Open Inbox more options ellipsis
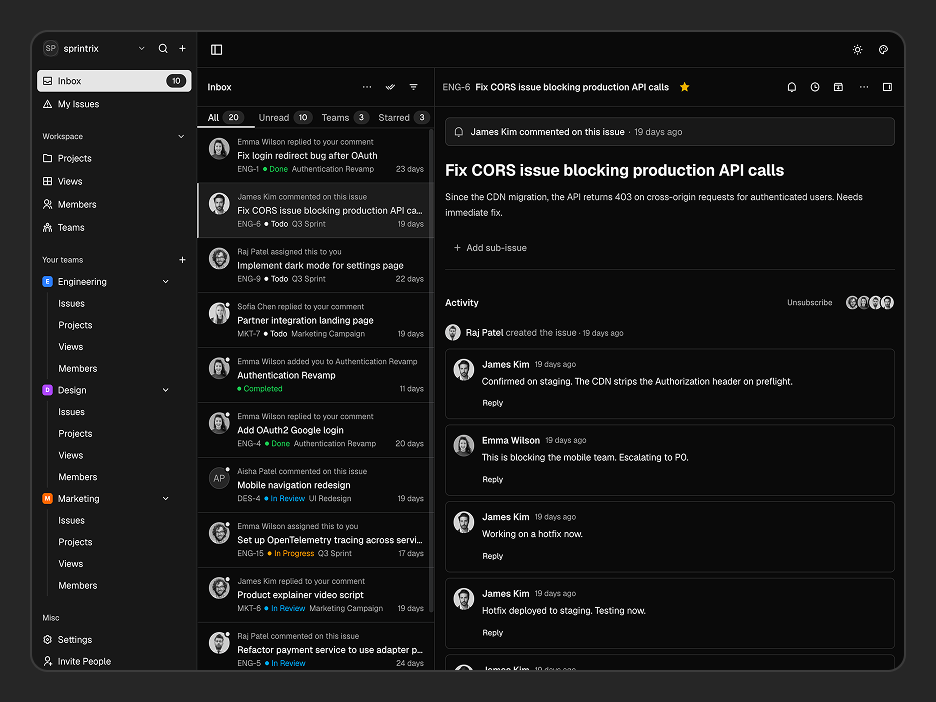This screenshot has width=936, height=702. tap(367, 87)
